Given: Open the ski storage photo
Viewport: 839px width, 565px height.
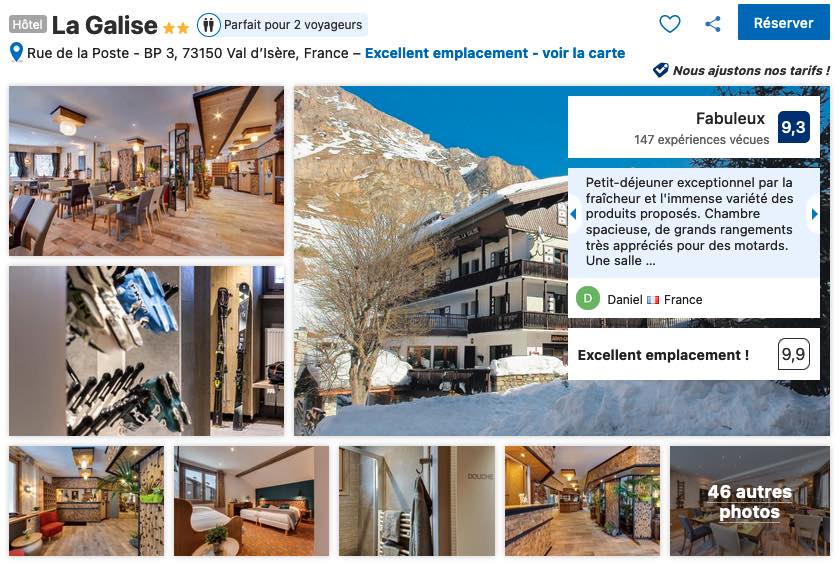Looking at the screenshot, I should pos(147,351).
